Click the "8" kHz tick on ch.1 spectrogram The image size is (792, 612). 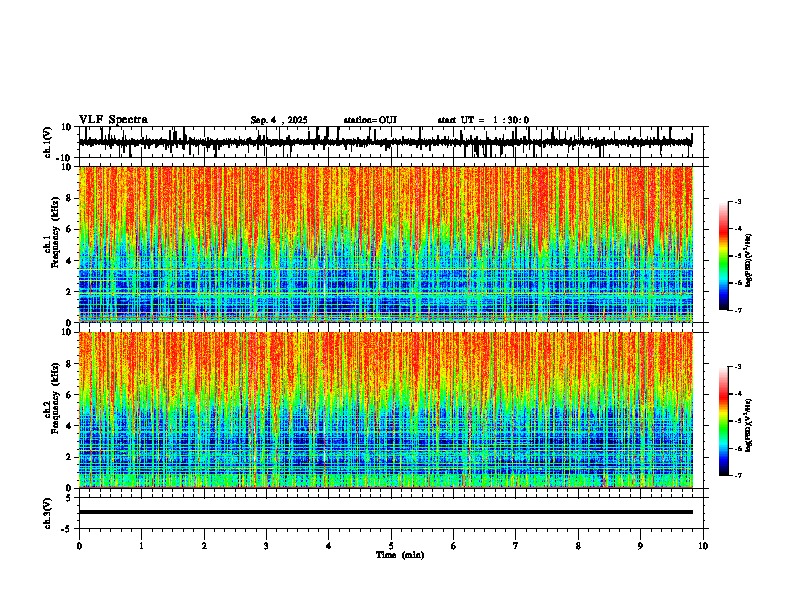(x=70, y=198)
